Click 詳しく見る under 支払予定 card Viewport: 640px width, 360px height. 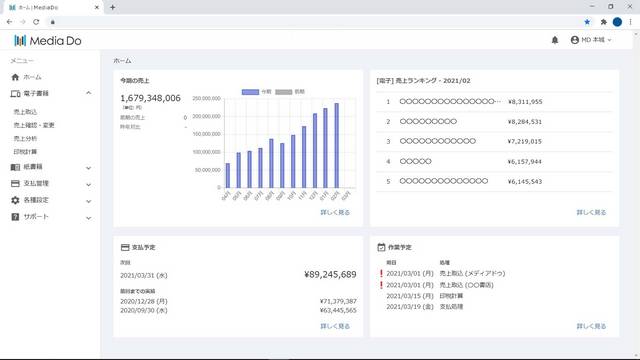coord(335,326)
